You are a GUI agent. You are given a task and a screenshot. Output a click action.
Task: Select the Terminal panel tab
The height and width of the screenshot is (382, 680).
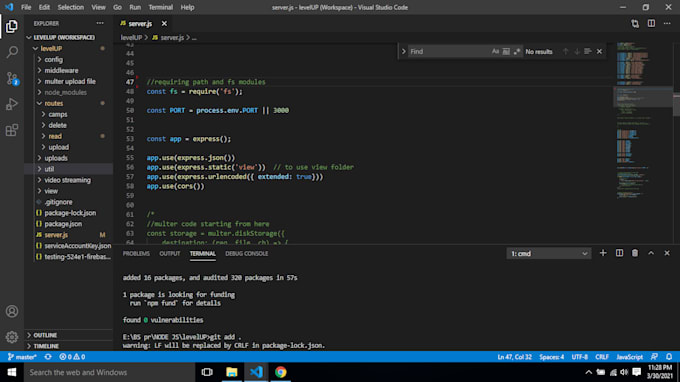coord(203,254)
